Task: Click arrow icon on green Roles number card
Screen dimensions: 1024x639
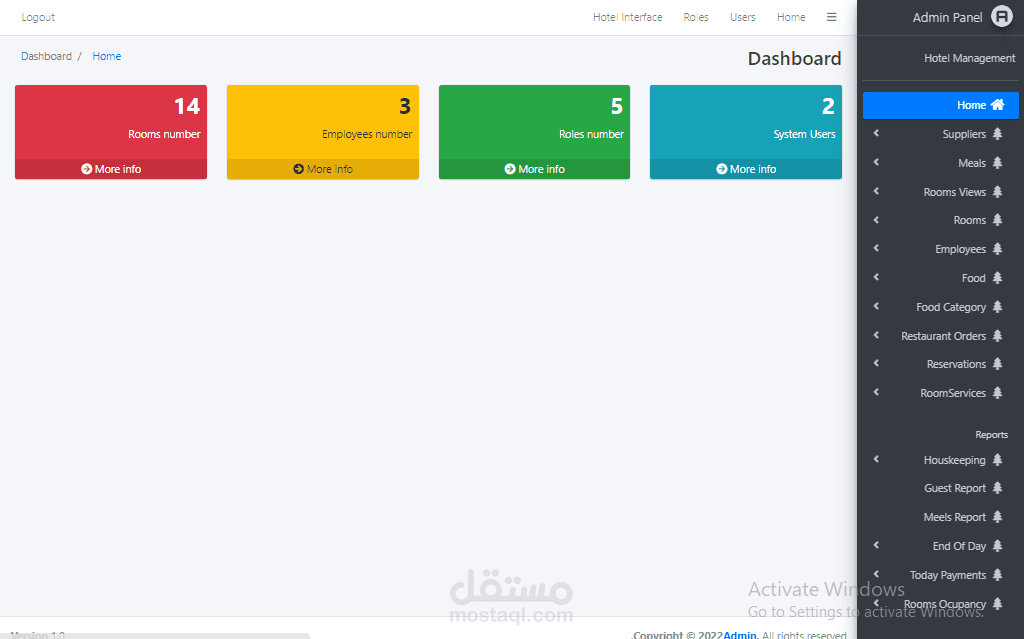Action: coord(510,169)
